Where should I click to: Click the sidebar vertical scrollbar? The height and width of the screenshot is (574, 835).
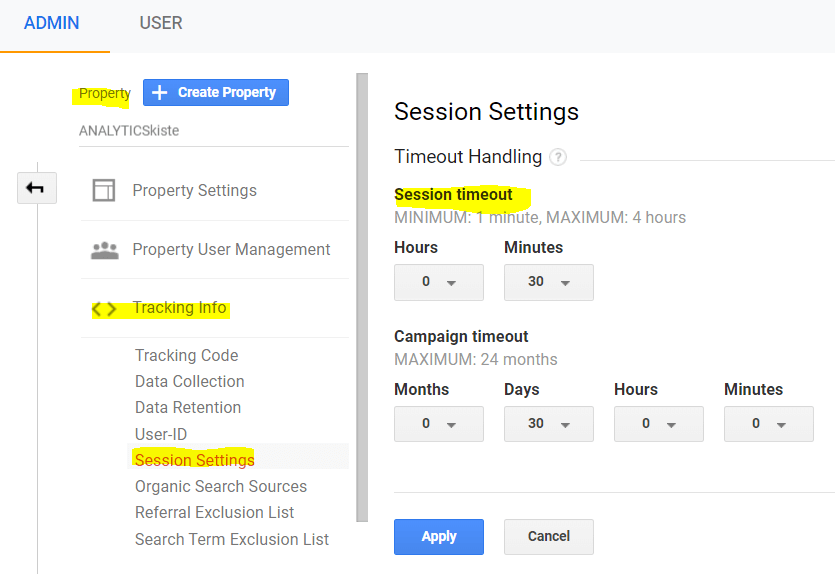pos(362,300)
